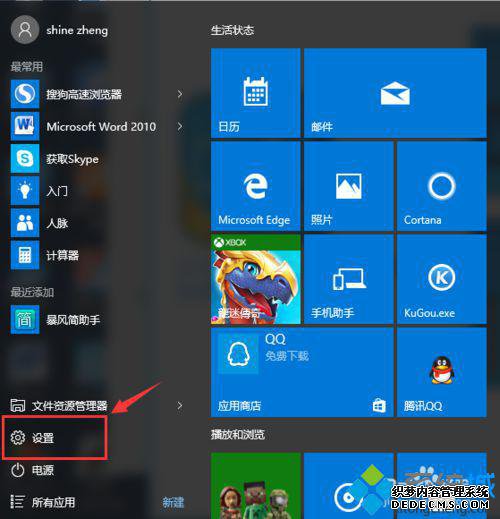Select the 文件资源管理器 menu label

[70, 406]
